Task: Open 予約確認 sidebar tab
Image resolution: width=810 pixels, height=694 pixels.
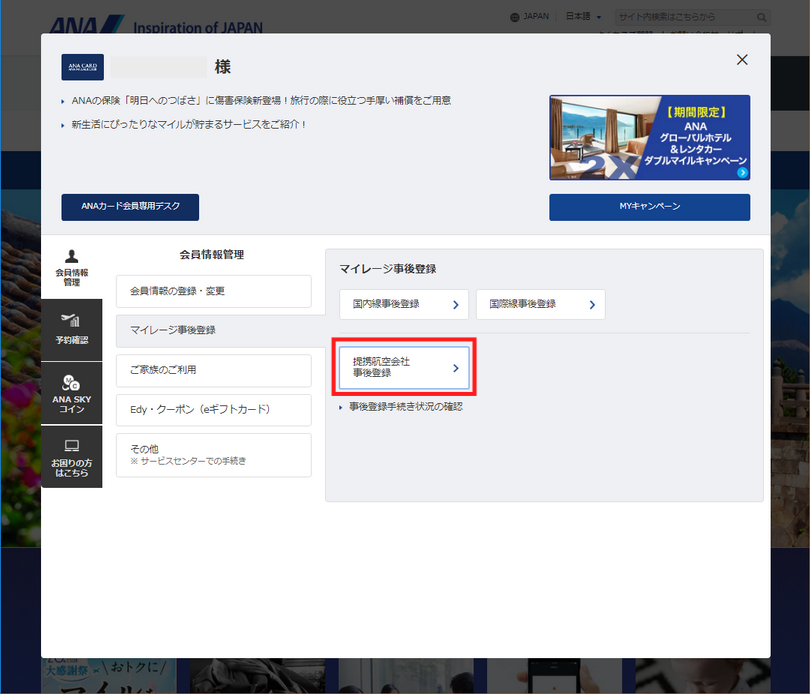Action: [72, 330]
